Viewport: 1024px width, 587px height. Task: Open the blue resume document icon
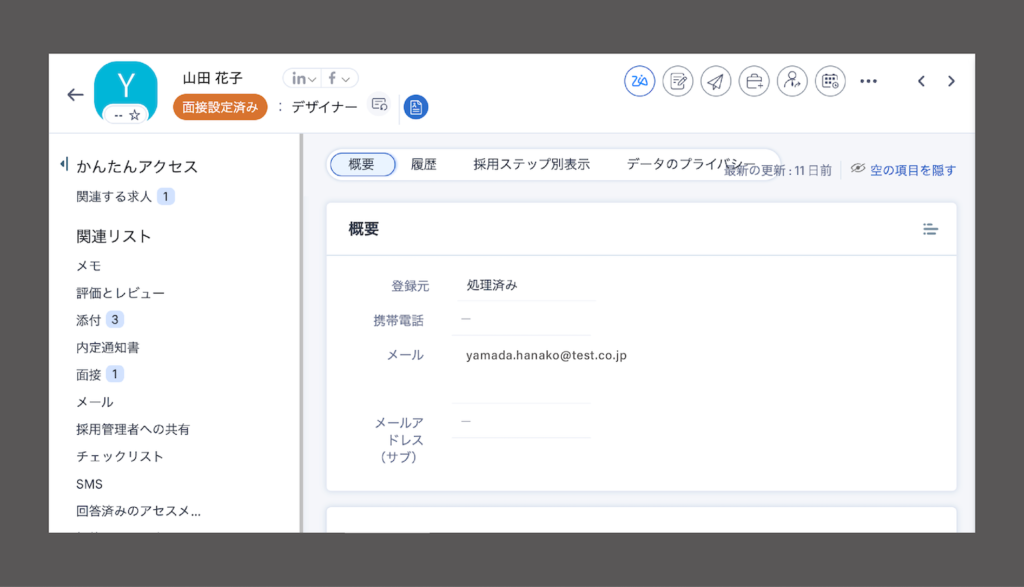(416, 106)
